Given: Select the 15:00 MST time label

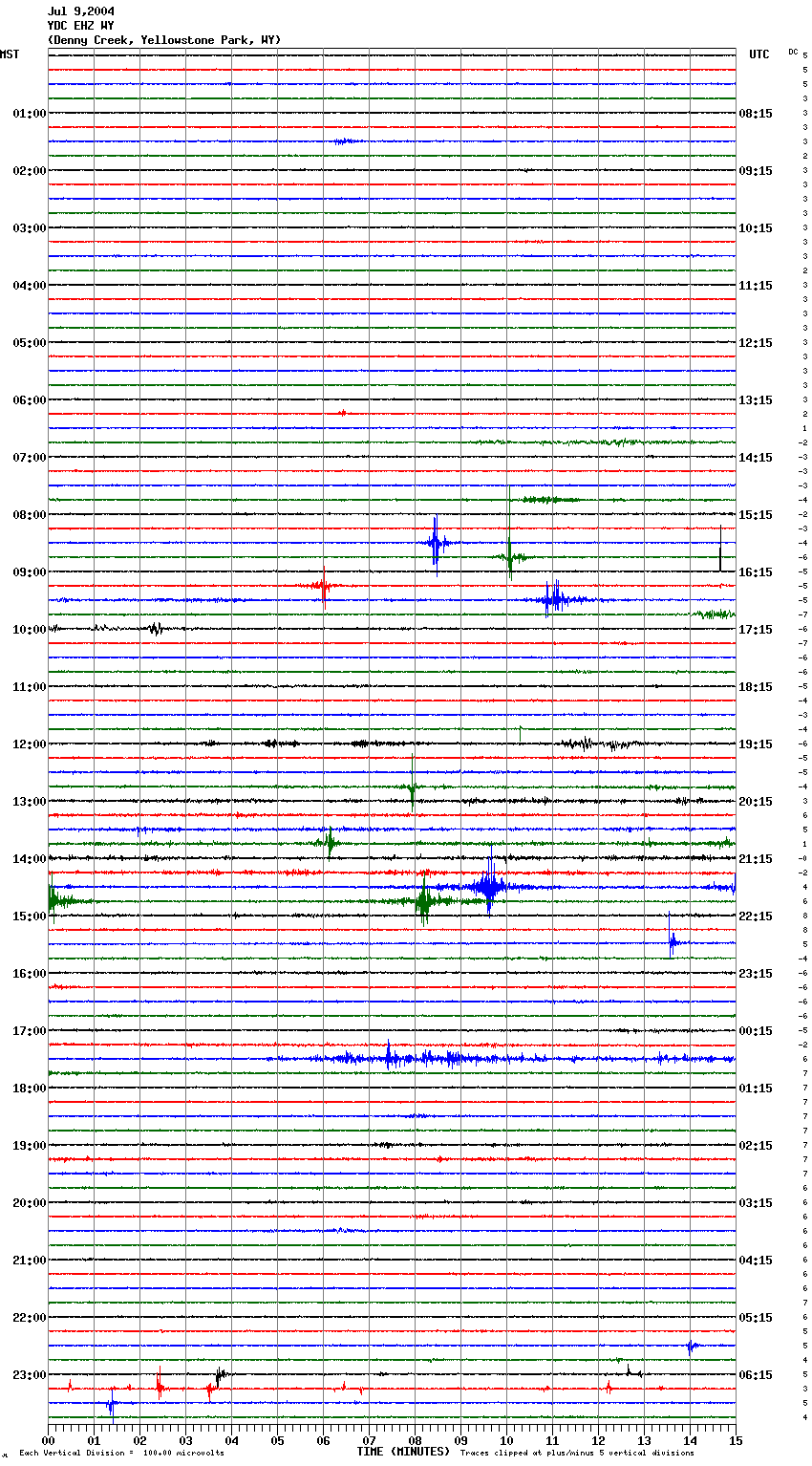Looking at the screenshot, I should coord(29,916).
